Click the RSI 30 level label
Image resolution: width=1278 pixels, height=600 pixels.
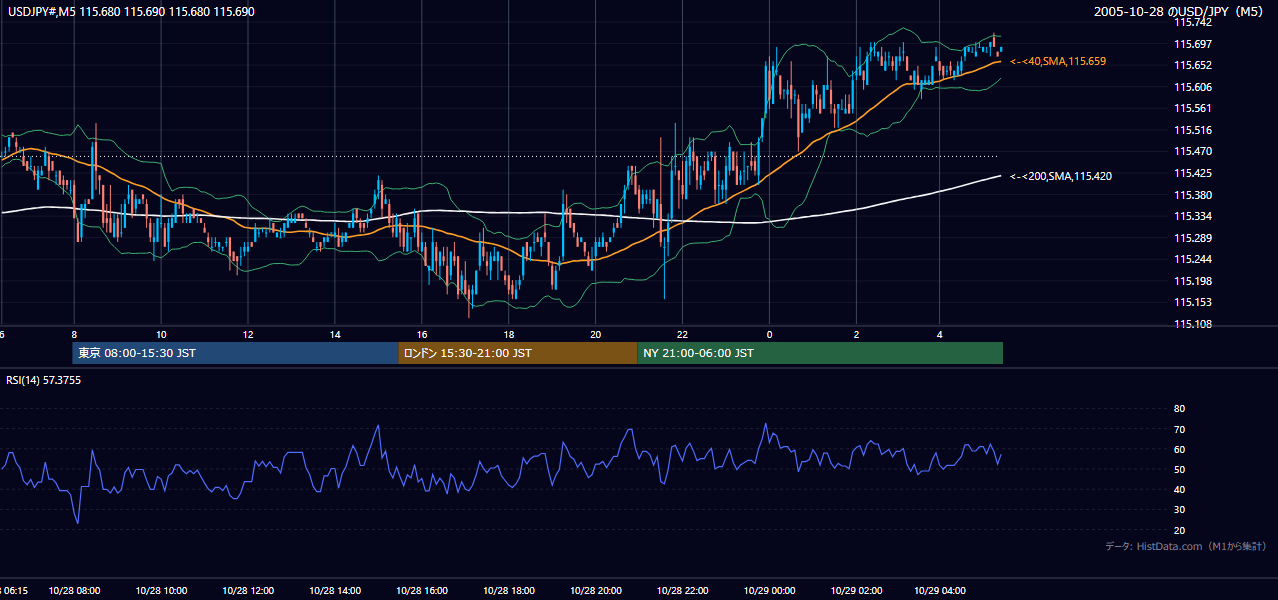click(x=1179, y=510)
